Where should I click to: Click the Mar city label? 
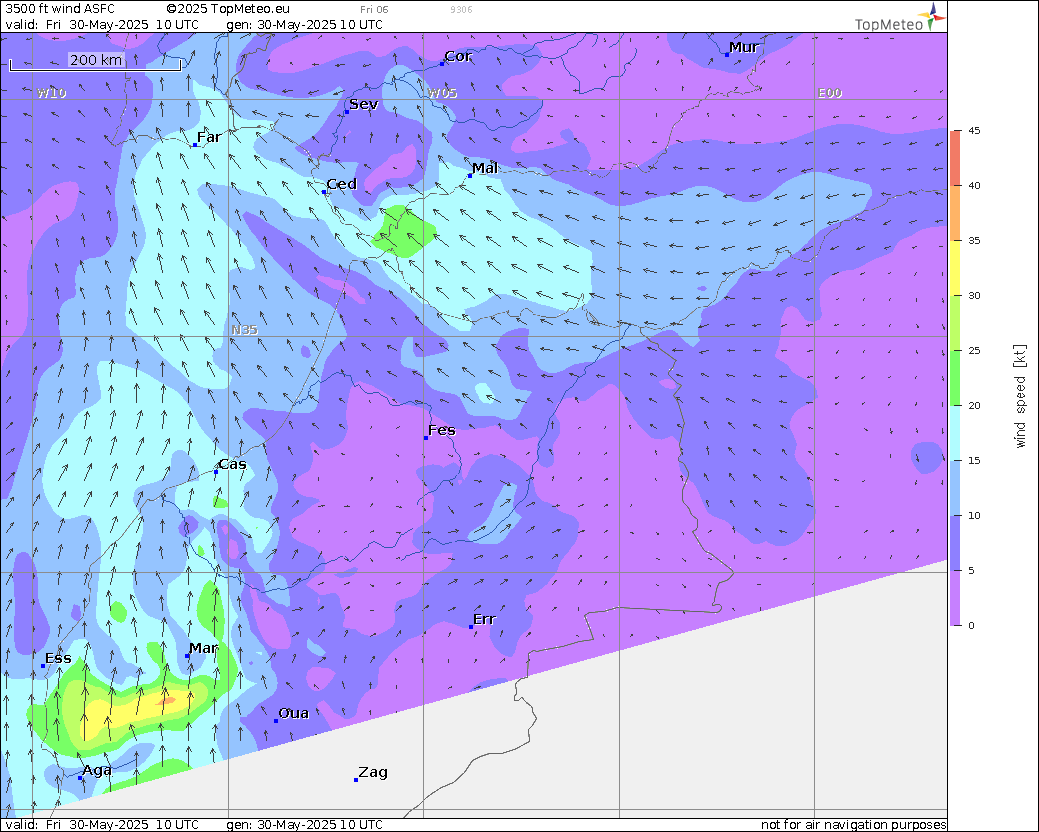(203, 648)
